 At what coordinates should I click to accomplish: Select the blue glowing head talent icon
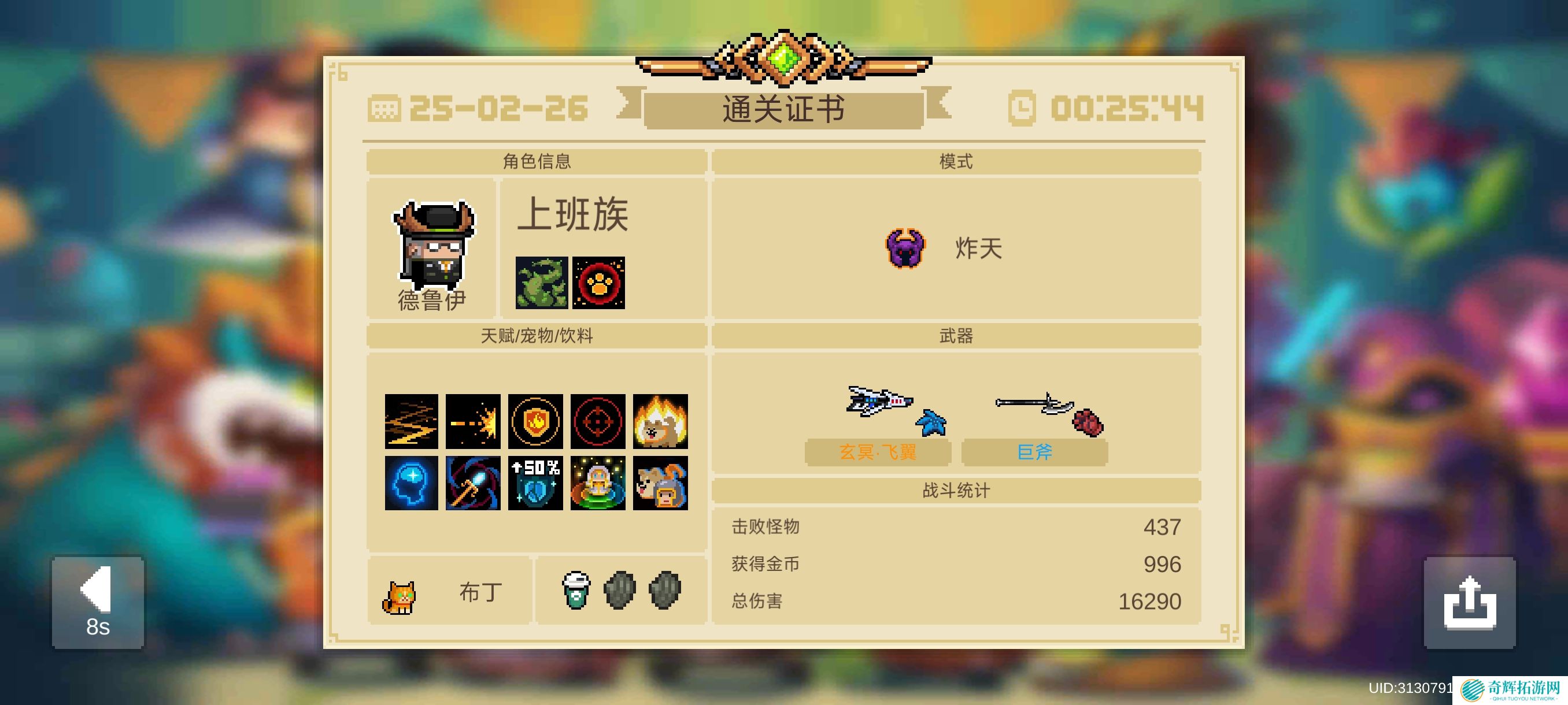click(x=412, y=483)
